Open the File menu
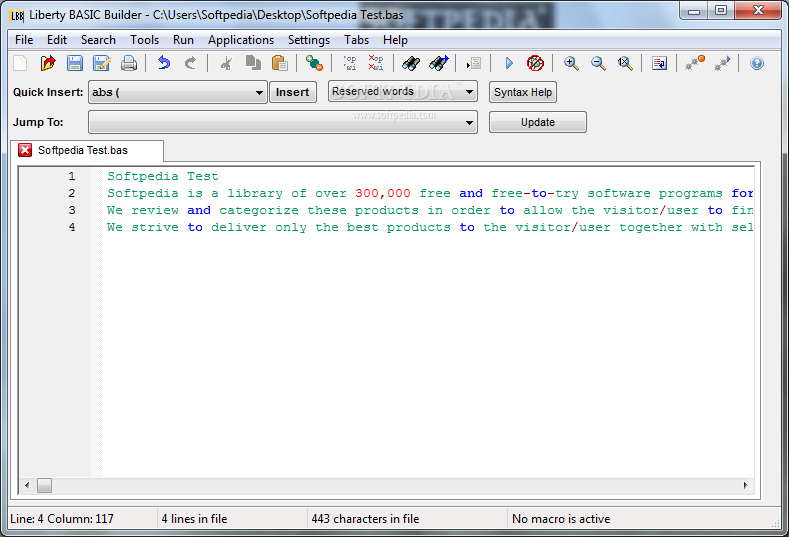The height and width of the screenshot is (537, 789). pos(24,40)
